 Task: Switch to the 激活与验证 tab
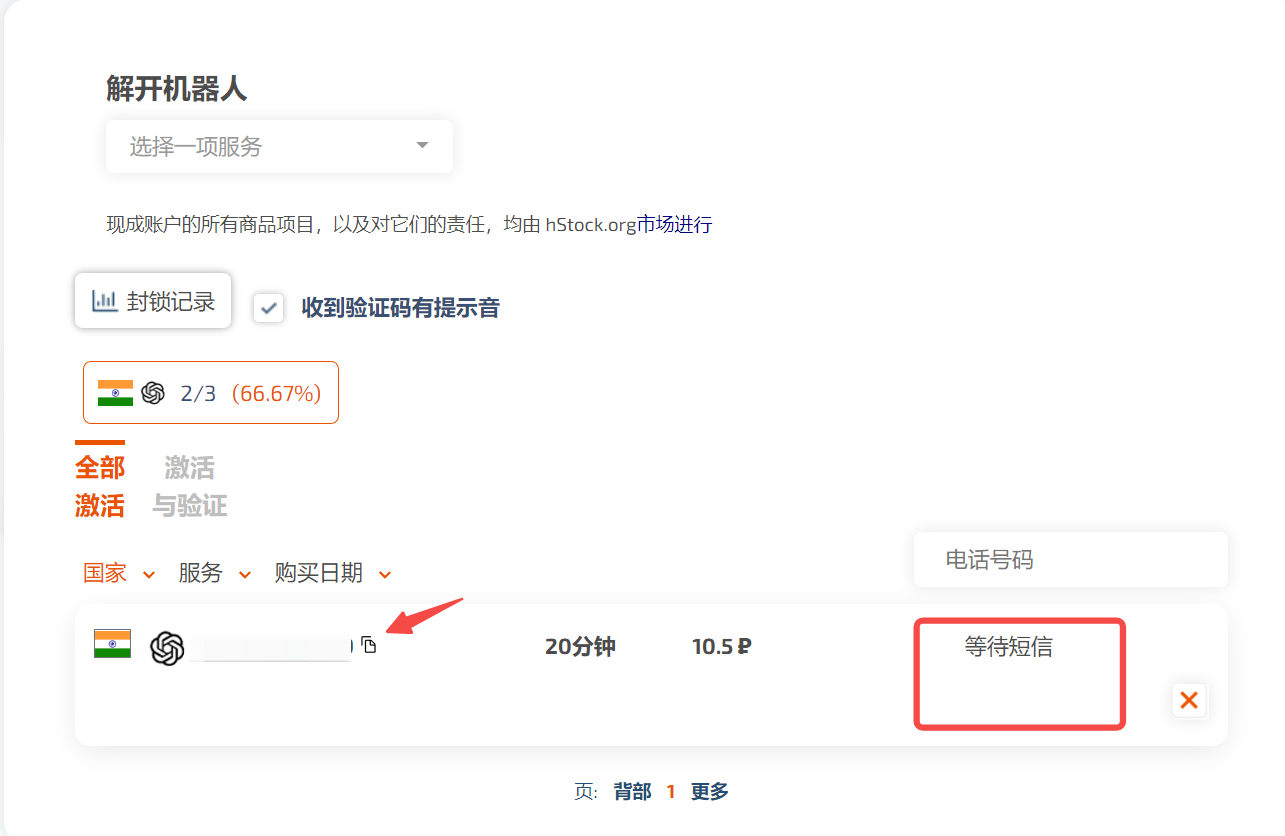[189, 487]
